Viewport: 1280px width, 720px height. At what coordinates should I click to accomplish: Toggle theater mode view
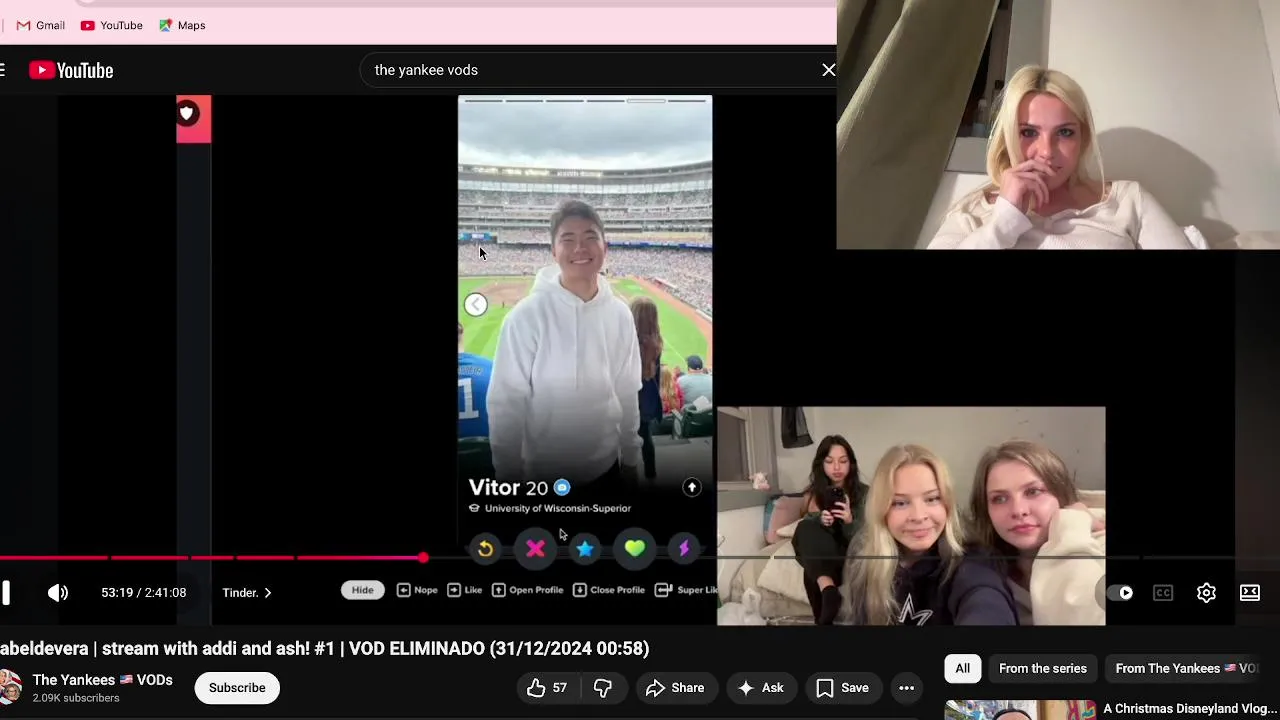1250,593
